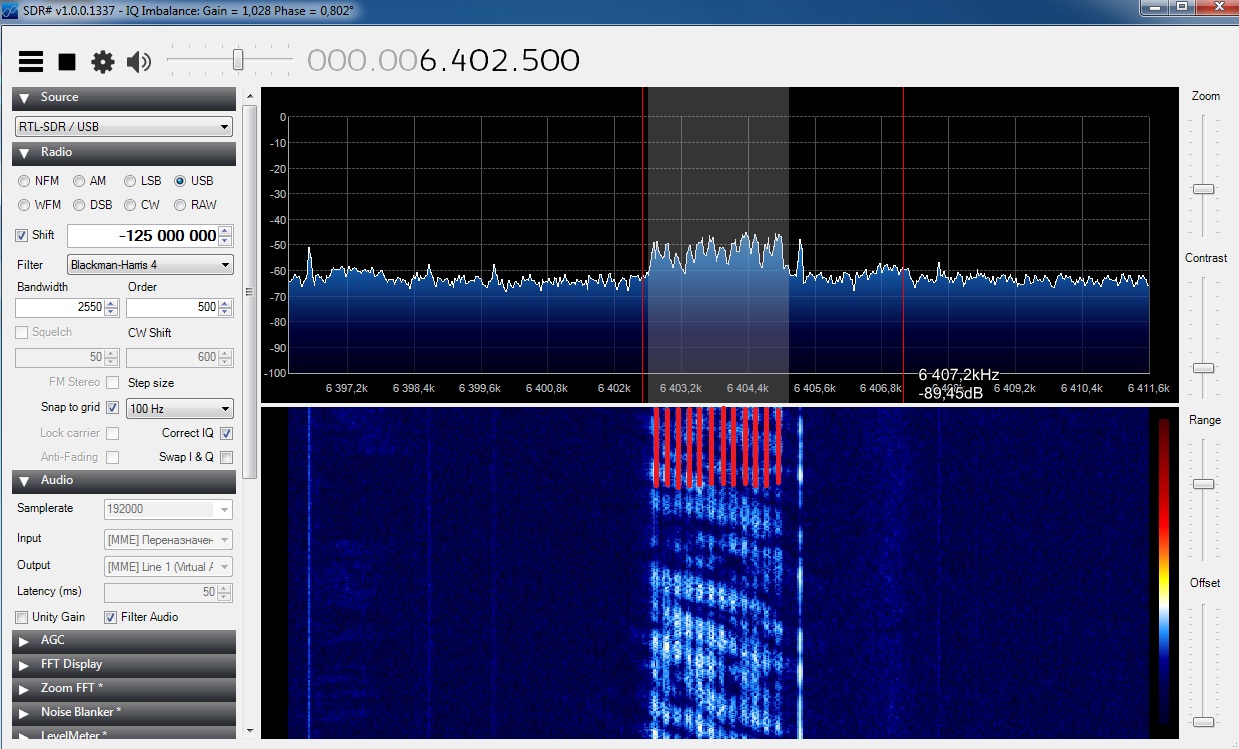The image size is (1239, 749).
Task: Mute audio with the speaker icon
Action: coord(139,62)
